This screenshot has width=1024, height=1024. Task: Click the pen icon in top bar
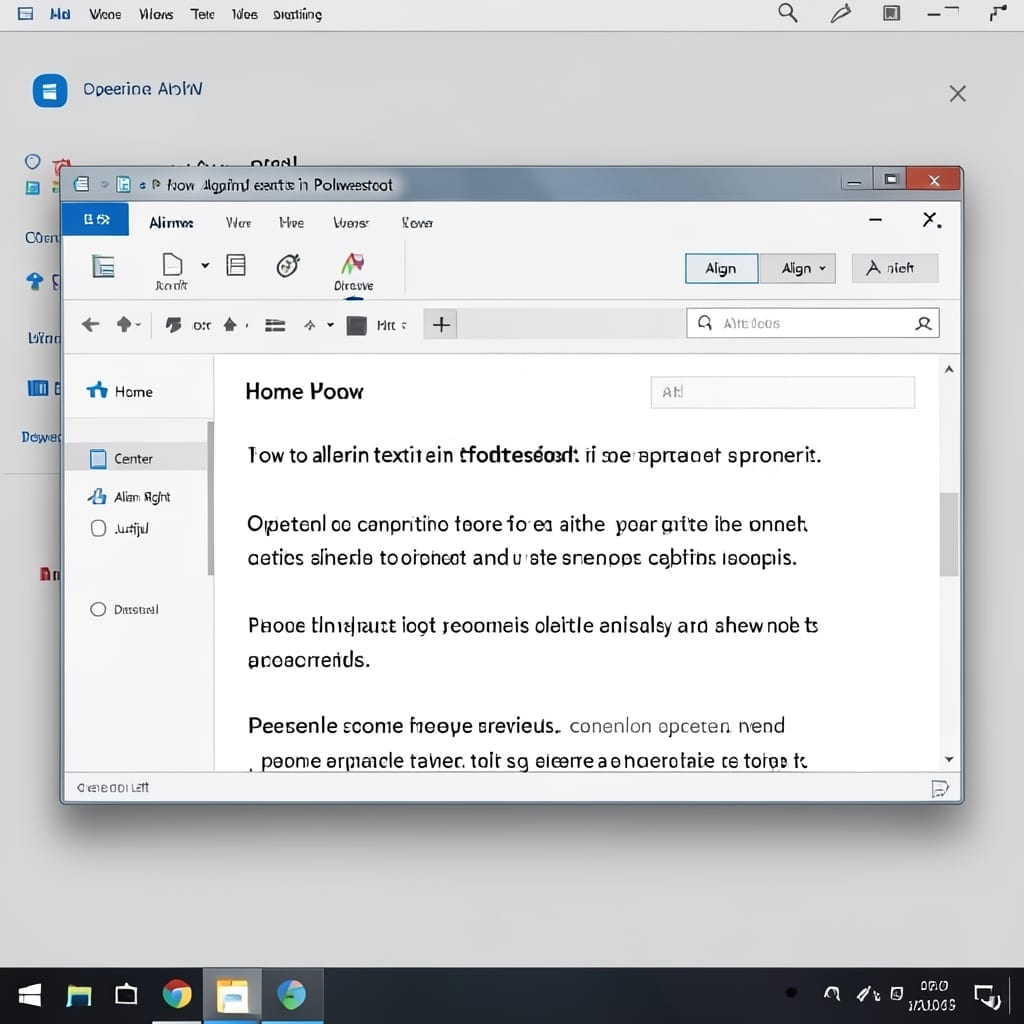[840, 13]
